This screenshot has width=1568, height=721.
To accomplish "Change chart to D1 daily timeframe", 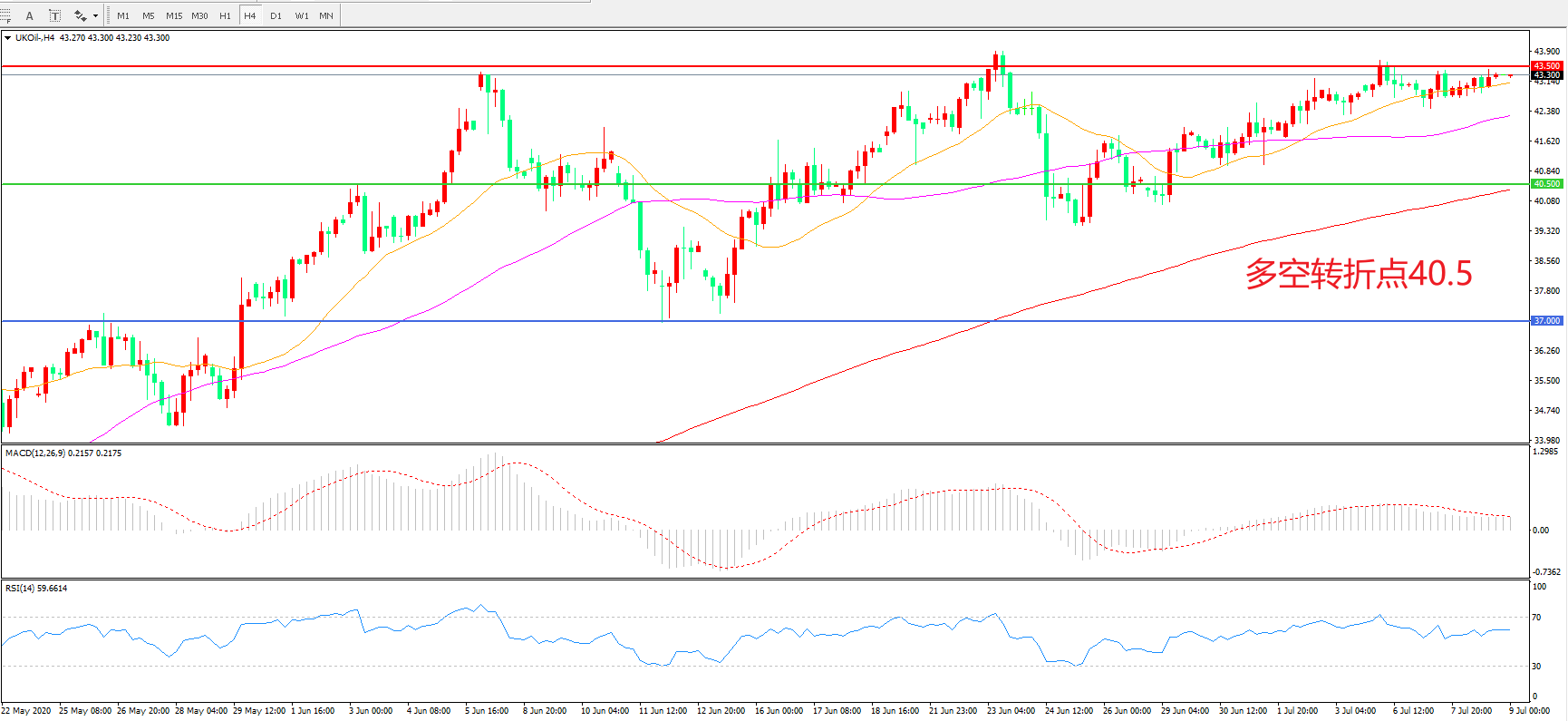I will [276, 15].
